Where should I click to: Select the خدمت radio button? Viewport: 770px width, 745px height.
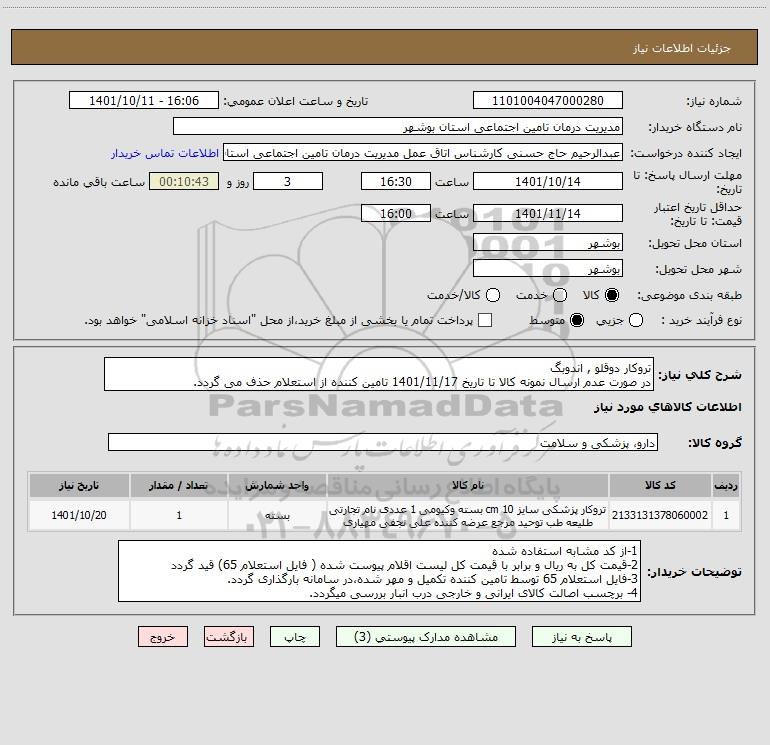point(560,295)
